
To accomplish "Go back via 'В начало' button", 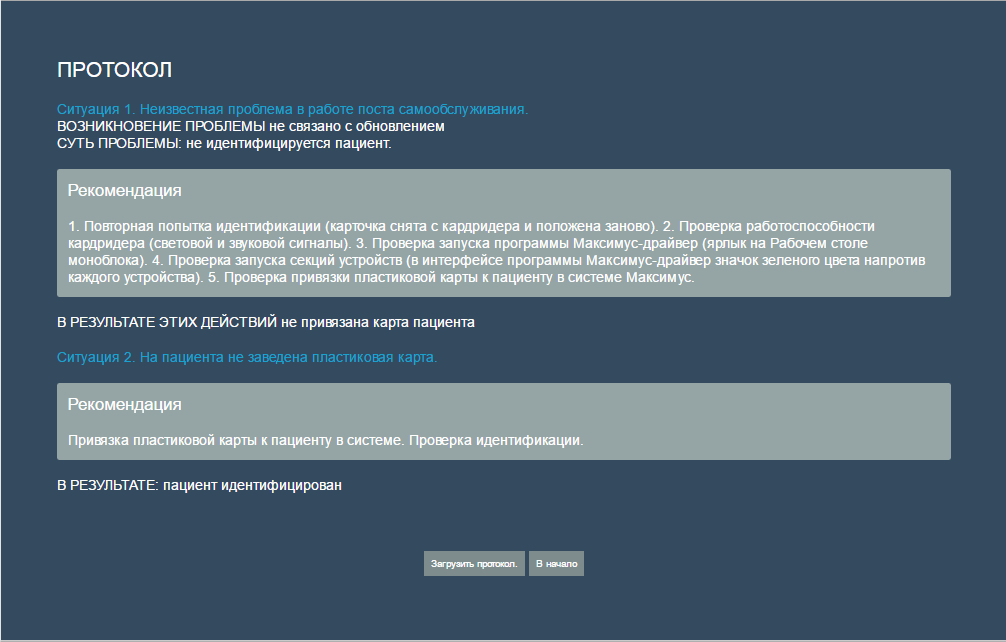I will [x=556, y=564].
